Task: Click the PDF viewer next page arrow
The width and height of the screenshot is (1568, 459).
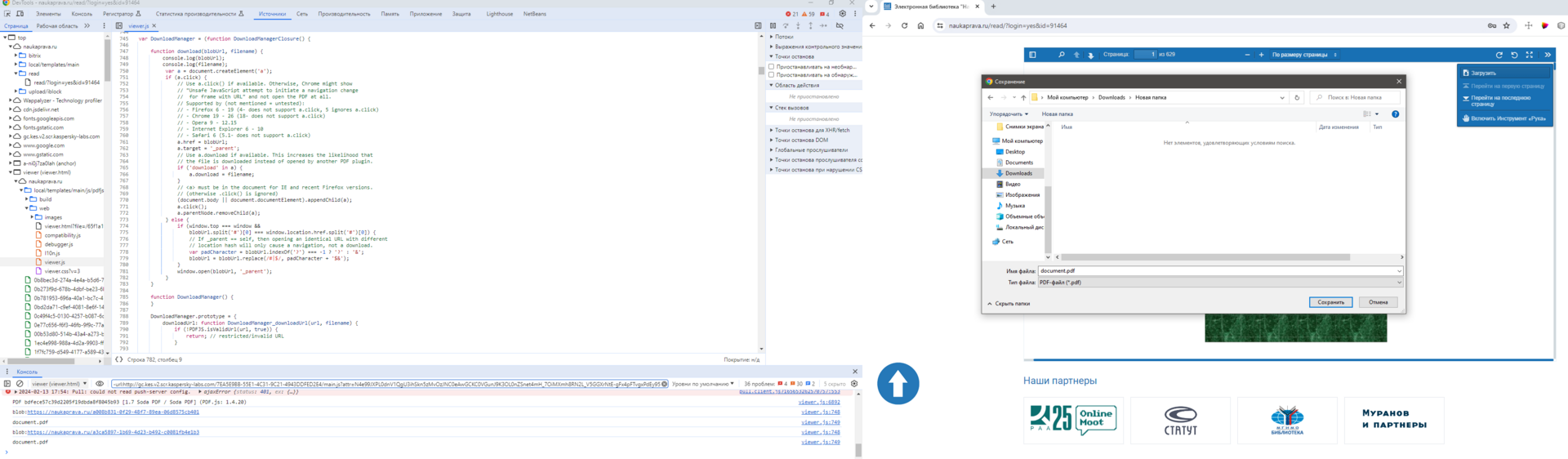Action: pyautogui.click(x=1090, y=55)
